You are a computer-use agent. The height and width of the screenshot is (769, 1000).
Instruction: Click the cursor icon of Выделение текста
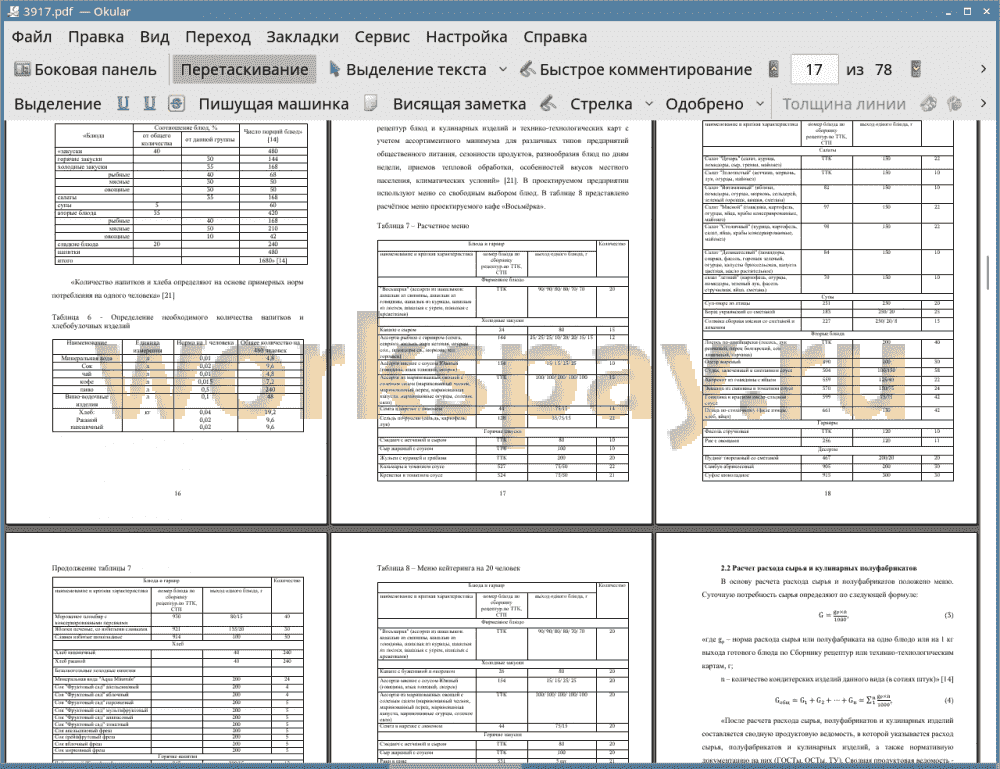(335, 69)
